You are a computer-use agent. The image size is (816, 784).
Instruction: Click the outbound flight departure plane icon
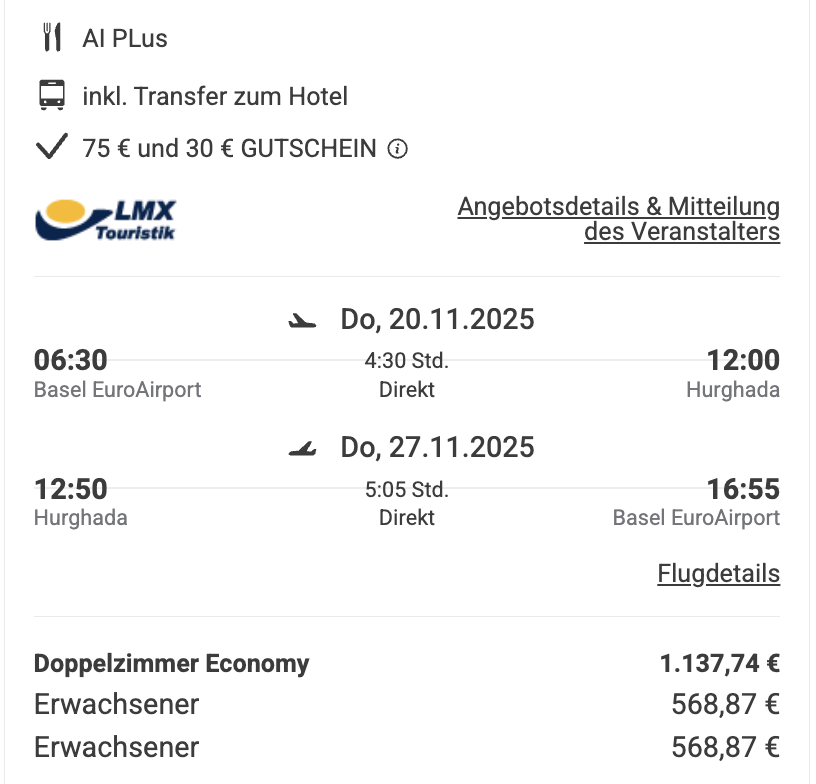(302, 321)
